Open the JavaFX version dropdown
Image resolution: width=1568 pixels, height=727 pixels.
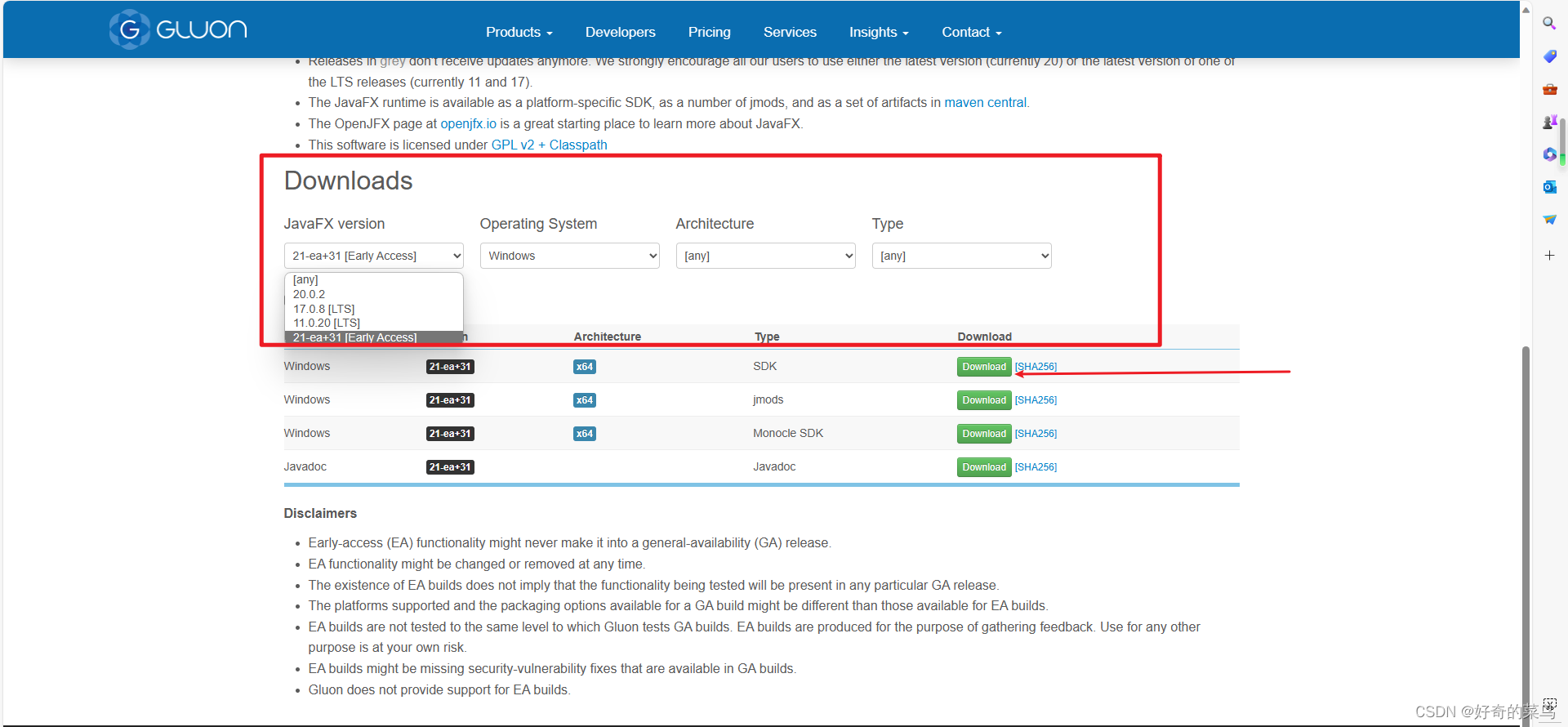(x=374, y=256)
